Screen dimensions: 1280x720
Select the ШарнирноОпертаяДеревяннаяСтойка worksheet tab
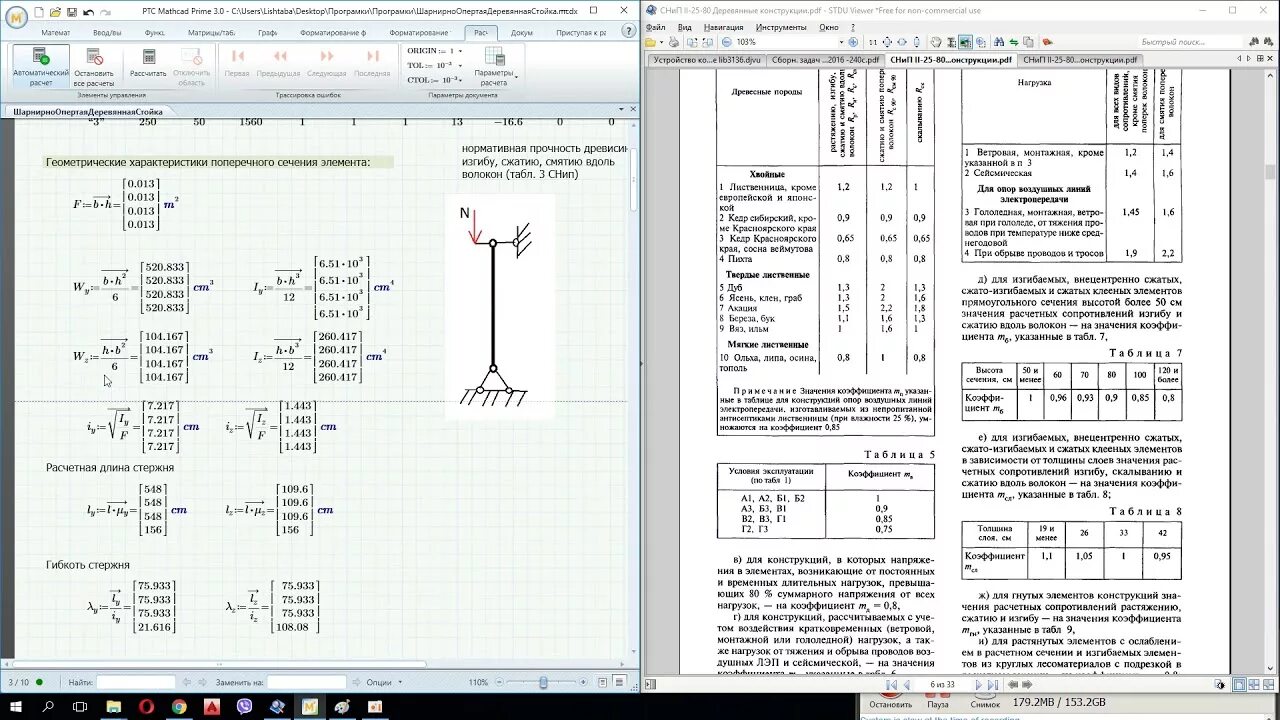tap(88, 112)
